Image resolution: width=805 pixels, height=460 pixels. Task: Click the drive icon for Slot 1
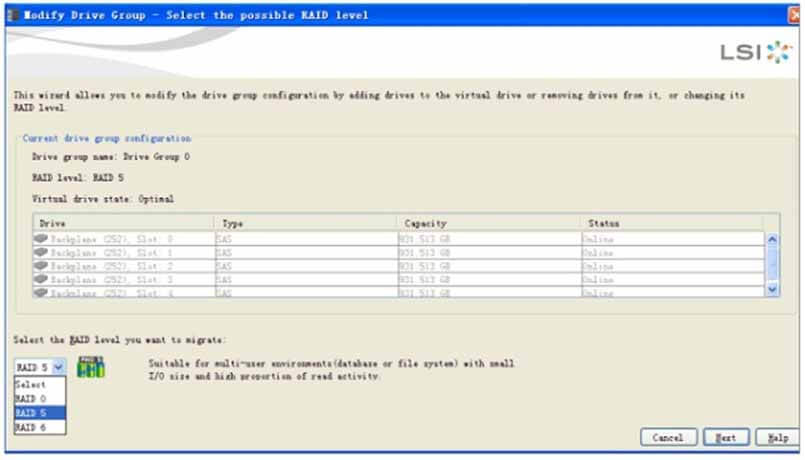coord(41,252)
